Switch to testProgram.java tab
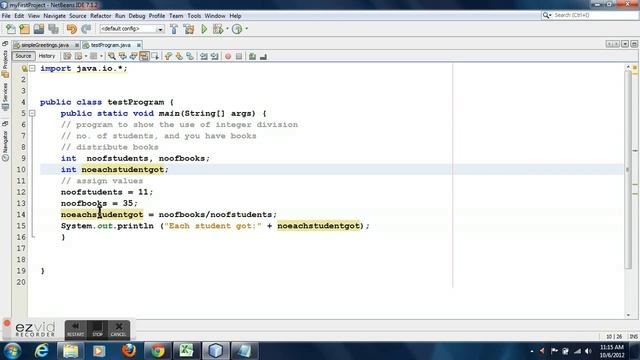The height and width of the screenshot is (360, 640). pyautogui.click(x=110, y=45)
